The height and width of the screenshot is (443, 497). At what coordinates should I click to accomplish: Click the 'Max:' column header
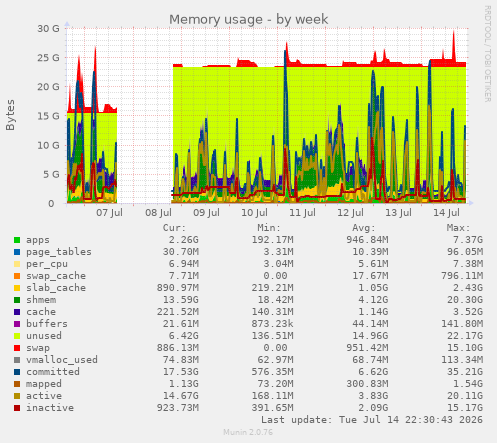[458, 228]
